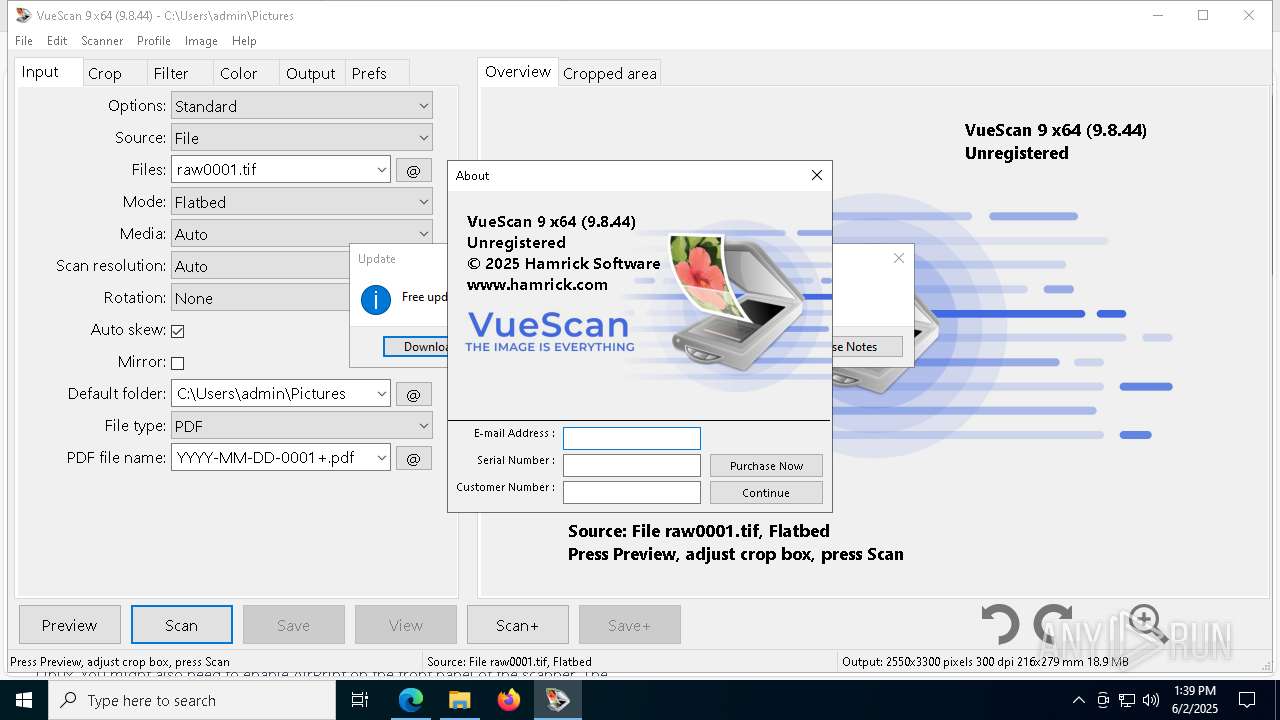Open the File type dropdown
1280x720 pixels.
click(301, 426)
